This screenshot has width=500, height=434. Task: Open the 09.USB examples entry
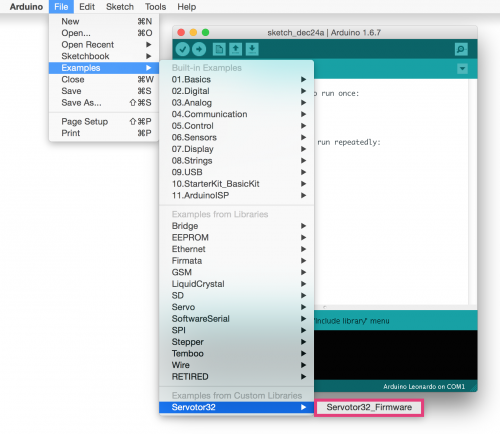[x=237, y=172]
